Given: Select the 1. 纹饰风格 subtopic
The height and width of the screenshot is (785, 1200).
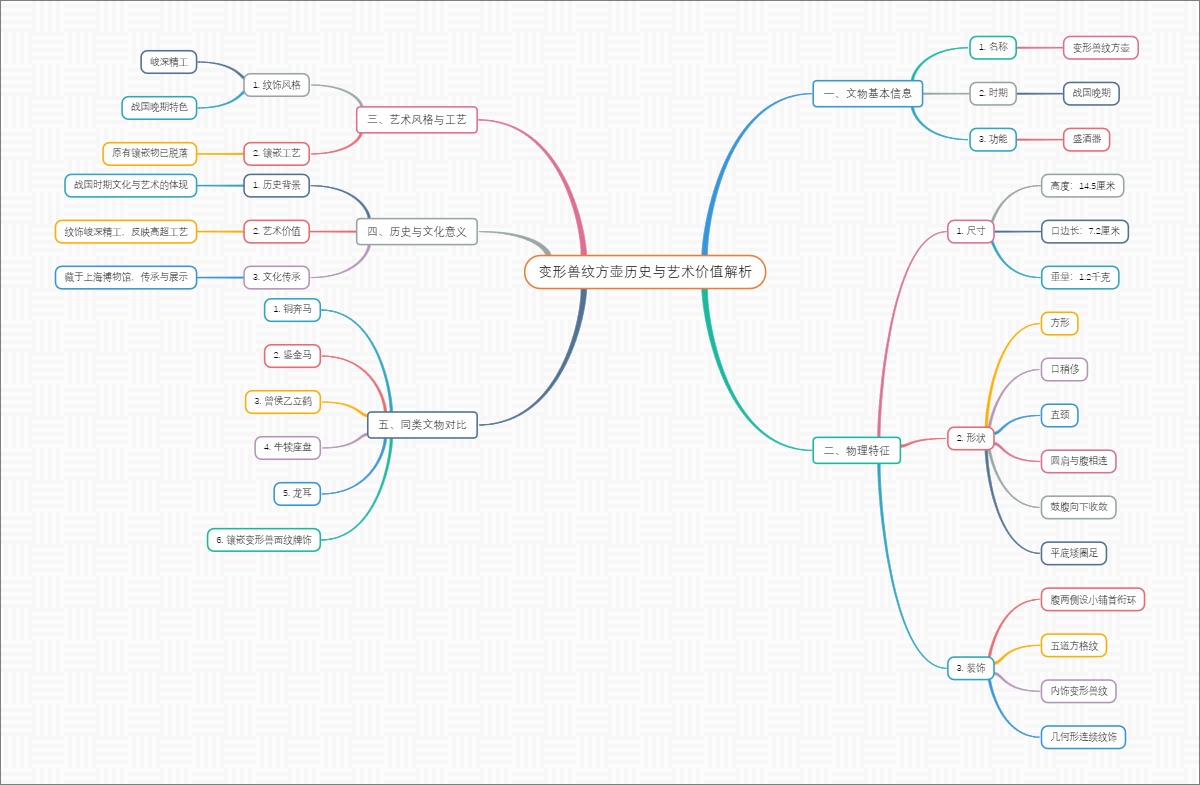Looking at the screenshot, I should pos(276,85).
